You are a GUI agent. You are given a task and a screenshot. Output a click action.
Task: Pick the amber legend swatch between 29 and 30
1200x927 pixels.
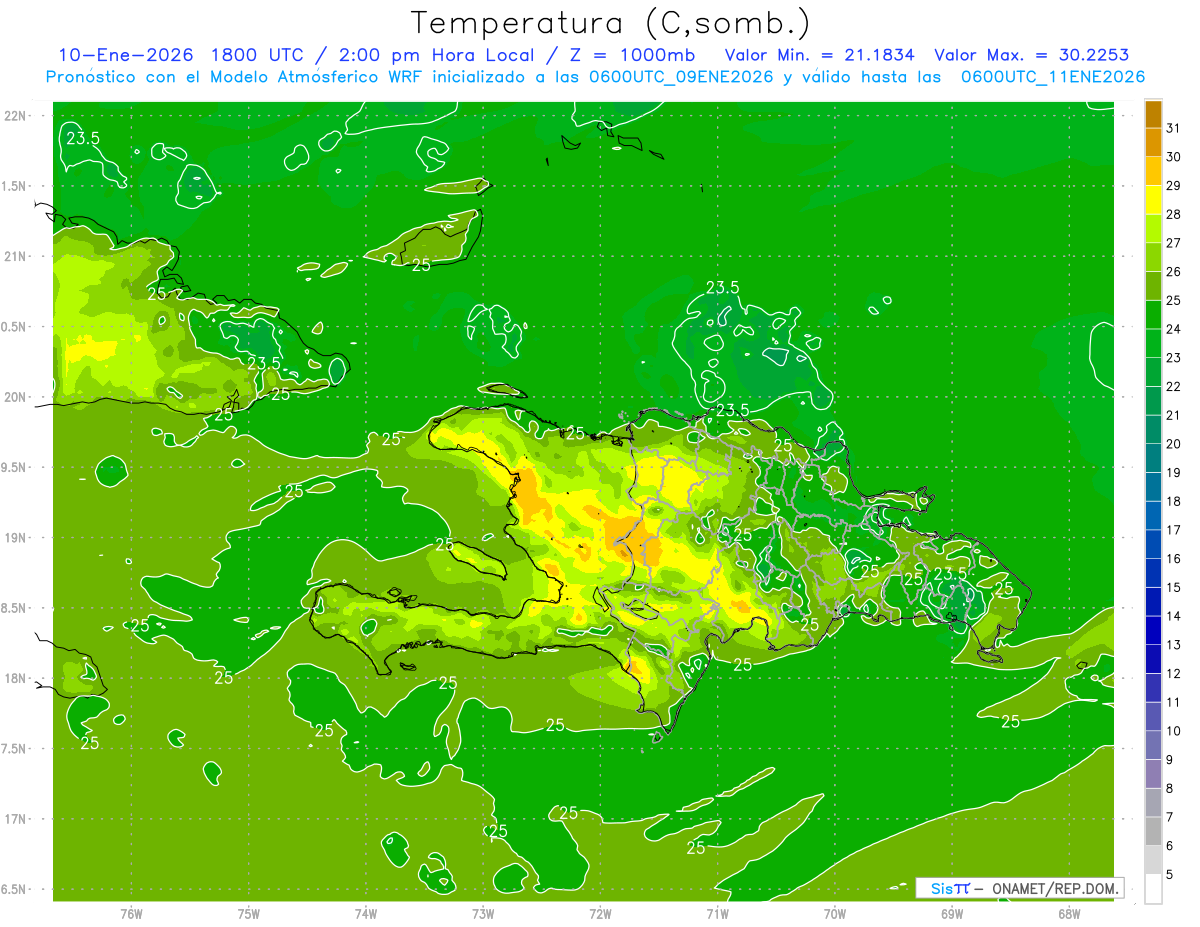pos(1153,171)
